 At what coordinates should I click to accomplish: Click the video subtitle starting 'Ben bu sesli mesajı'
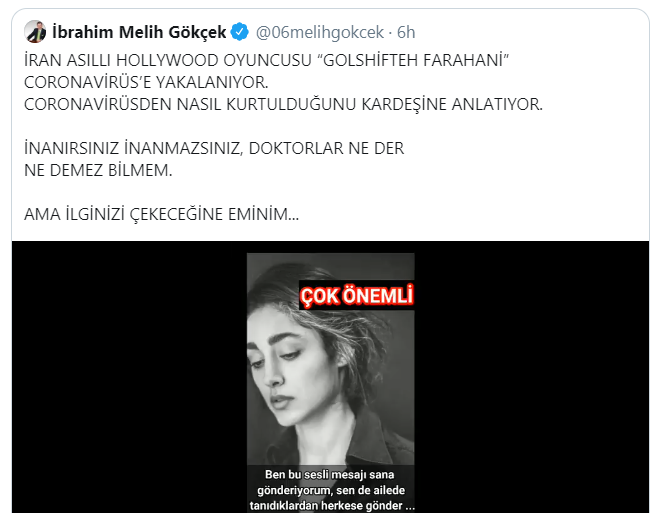(331, 490)
